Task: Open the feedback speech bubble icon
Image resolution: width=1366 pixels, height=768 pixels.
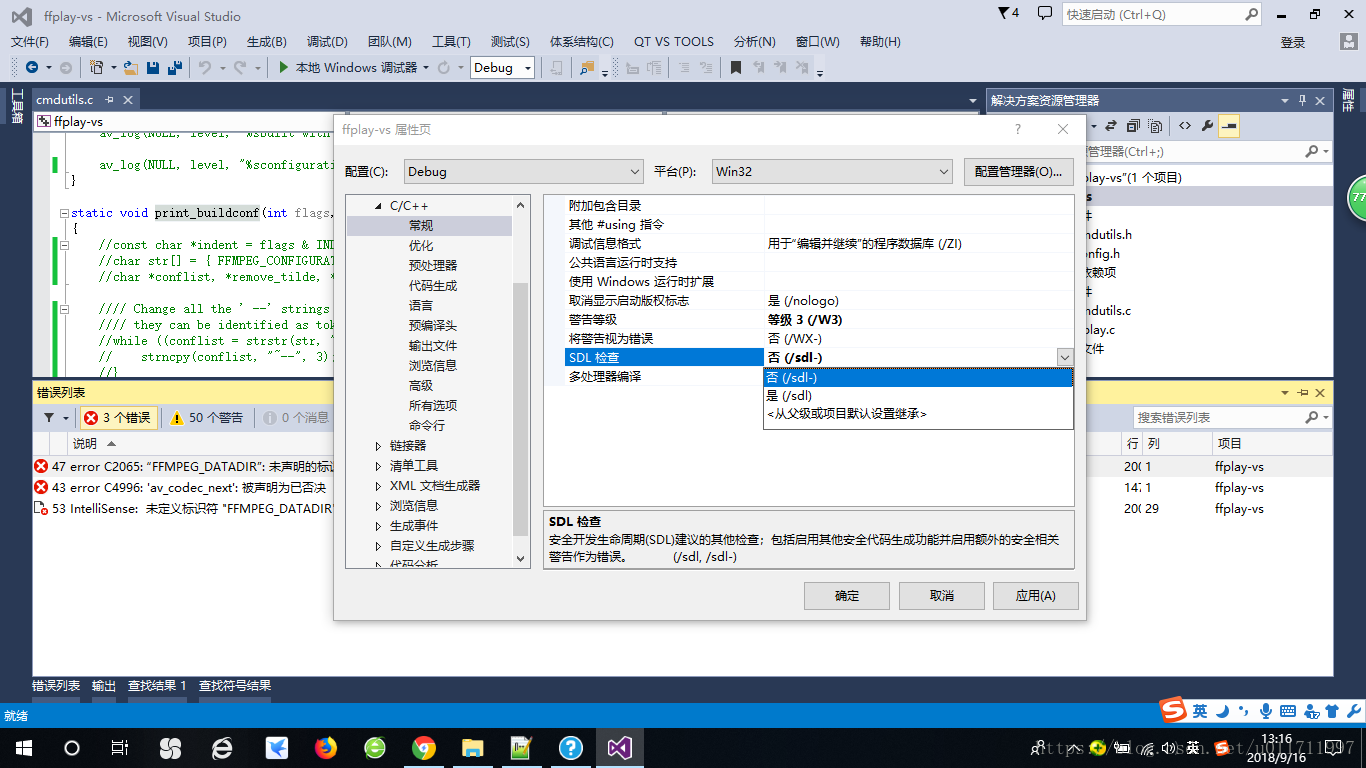Action: pos(1045,14)
